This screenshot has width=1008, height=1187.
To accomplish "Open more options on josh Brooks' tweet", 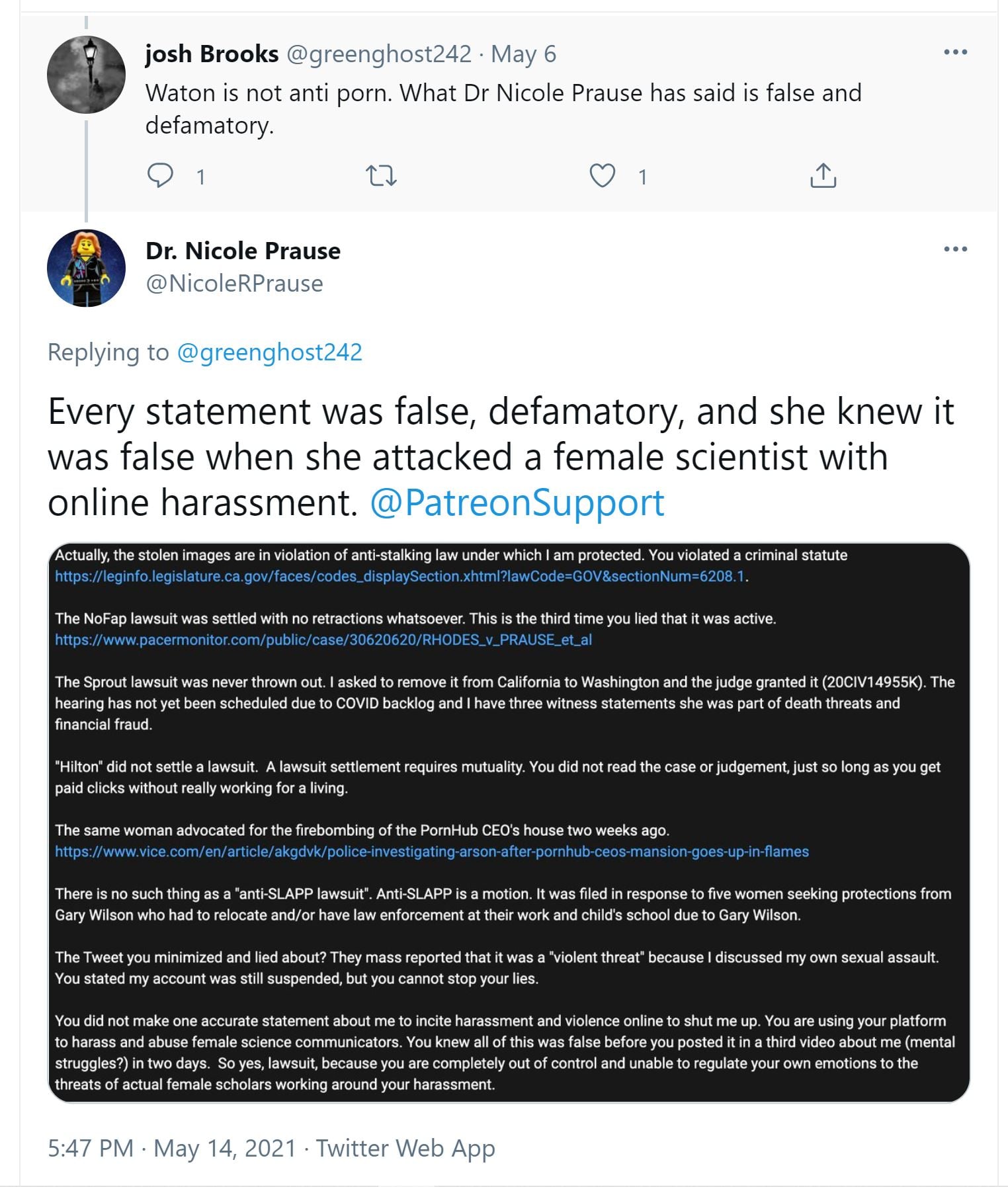I will tap(955, 52).
